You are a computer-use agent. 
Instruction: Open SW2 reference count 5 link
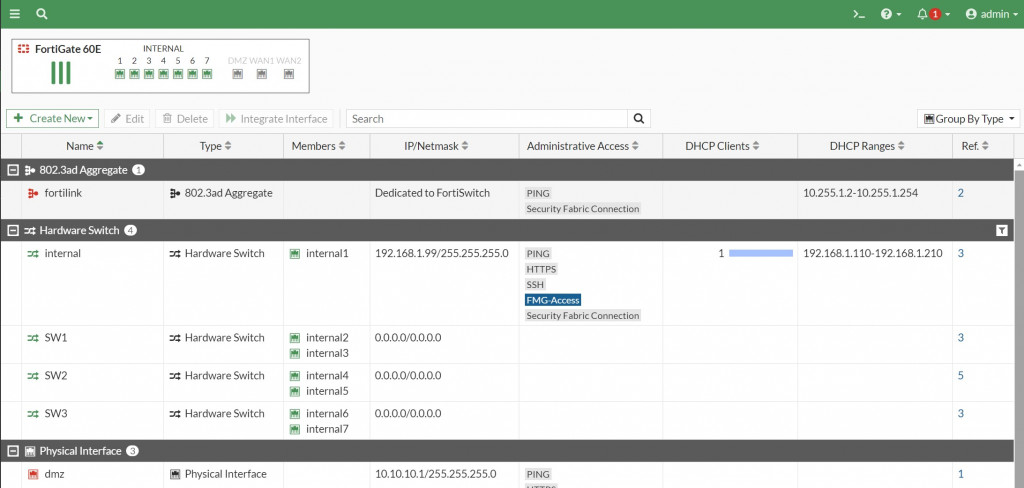pyautogui.click(x=961, y=375)
